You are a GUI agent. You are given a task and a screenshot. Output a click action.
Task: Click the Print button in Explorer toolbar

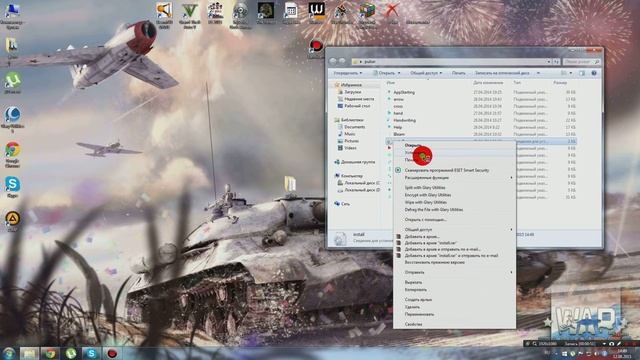click(458, 73)
